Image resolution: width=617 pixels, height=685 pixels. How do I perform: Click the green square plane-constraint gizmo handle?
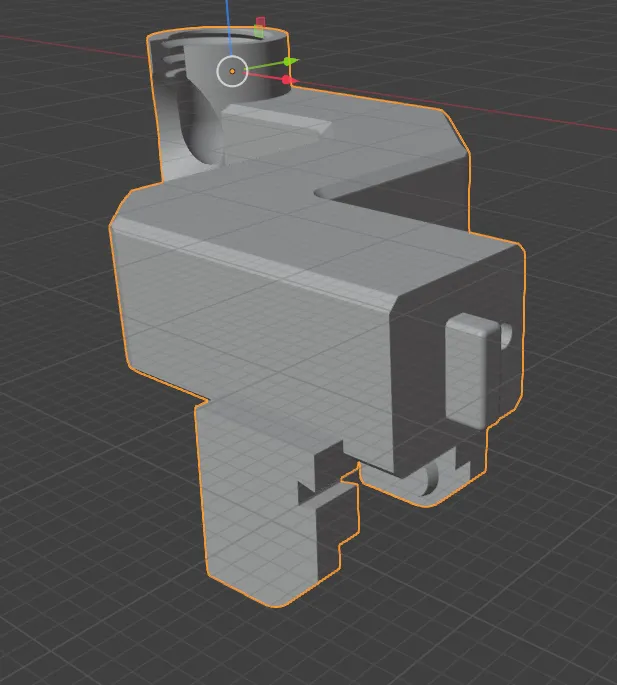coord(259,31)
